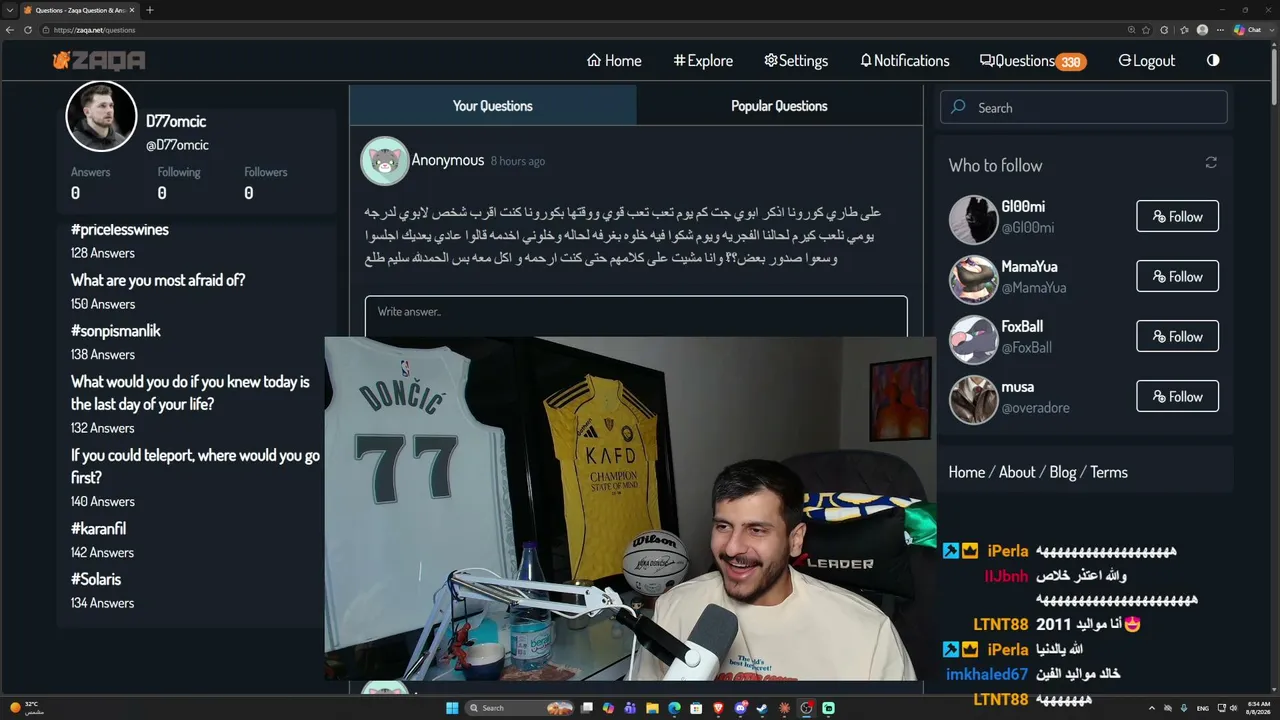Follow the user musa
This screenshot has width=1280, height=720.
pos(1177,396)
